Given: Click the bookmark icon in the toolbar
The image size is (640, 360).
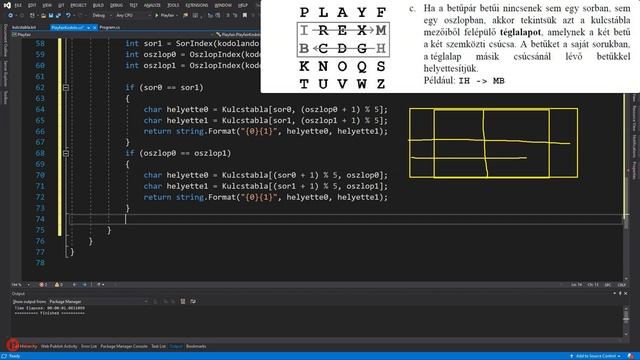Looking at the screenshot, I should [244, 16].
